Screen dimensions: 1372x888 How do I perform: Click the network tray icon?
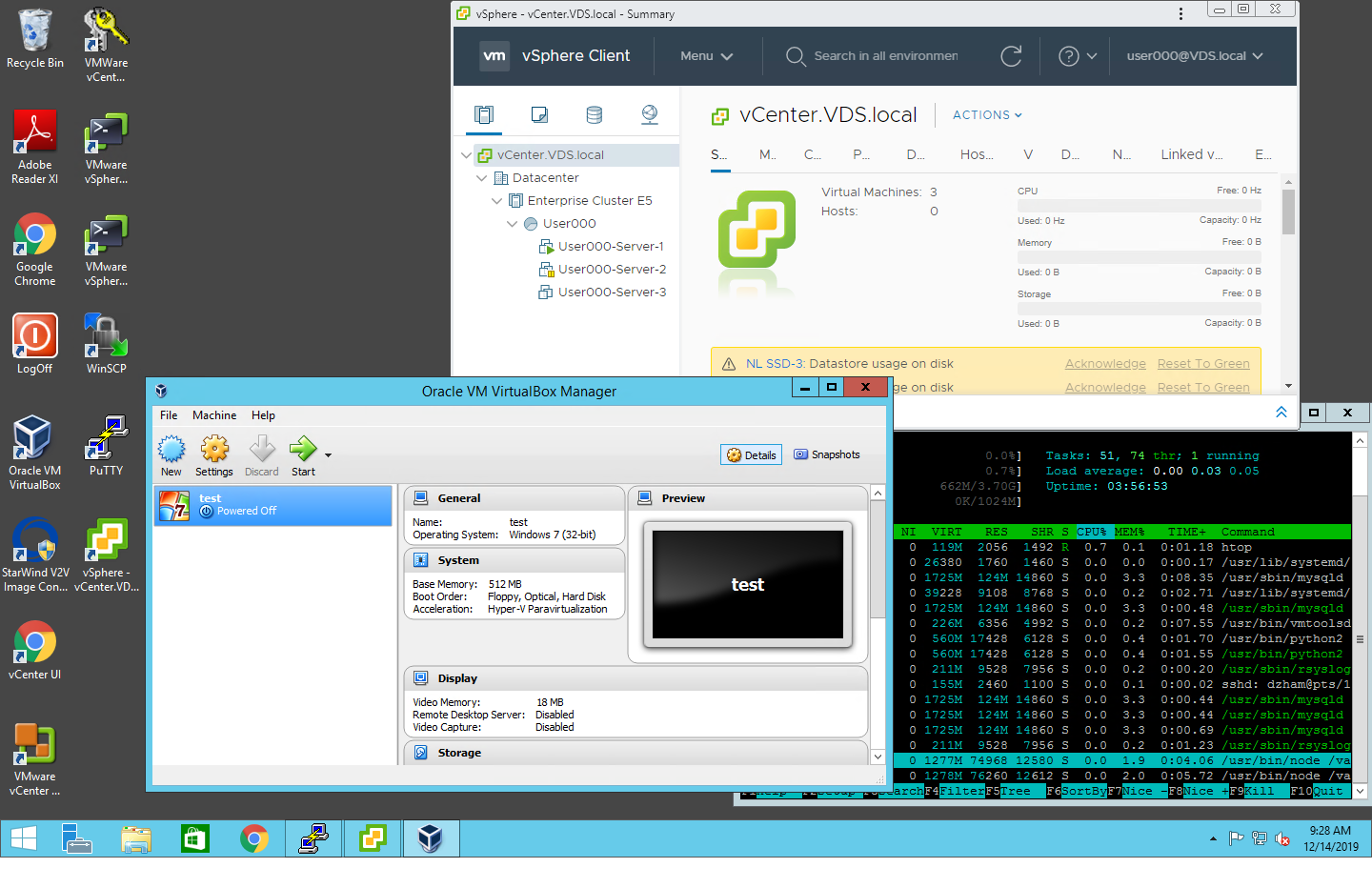pyautogui.click(x=1260, y=838)
